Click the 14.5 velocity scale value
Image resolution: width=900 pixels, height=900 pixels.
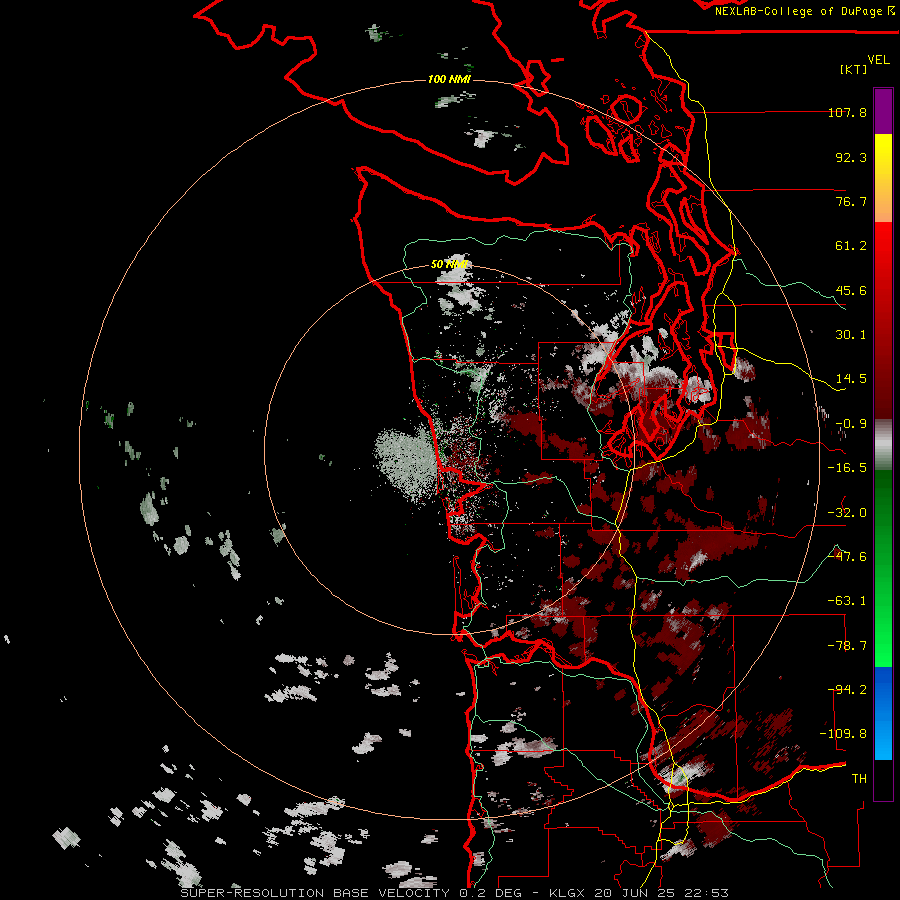tap(851, 379)
